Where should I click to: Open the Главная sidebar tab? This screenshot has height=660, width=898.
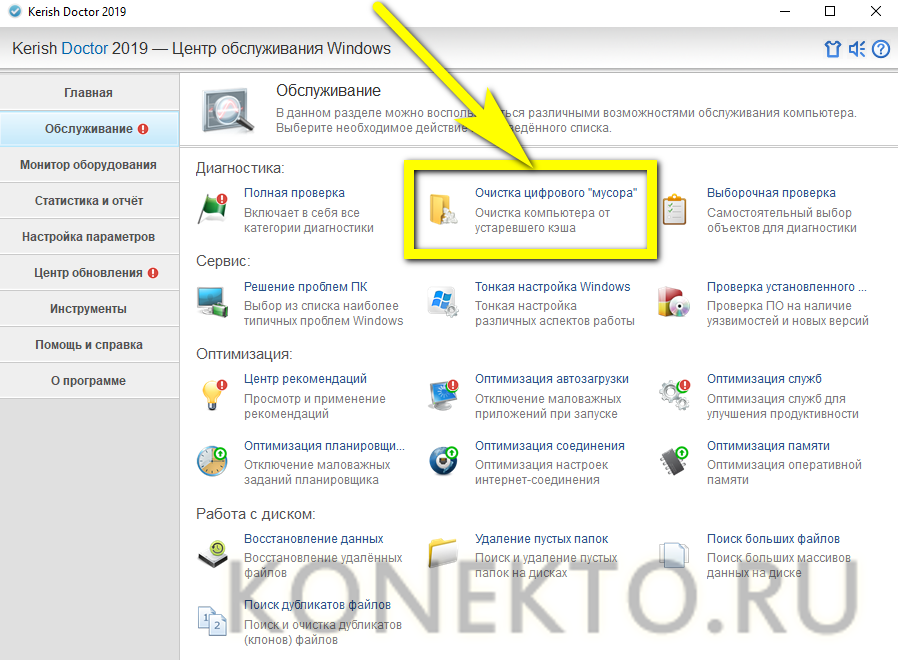[89, 93]
